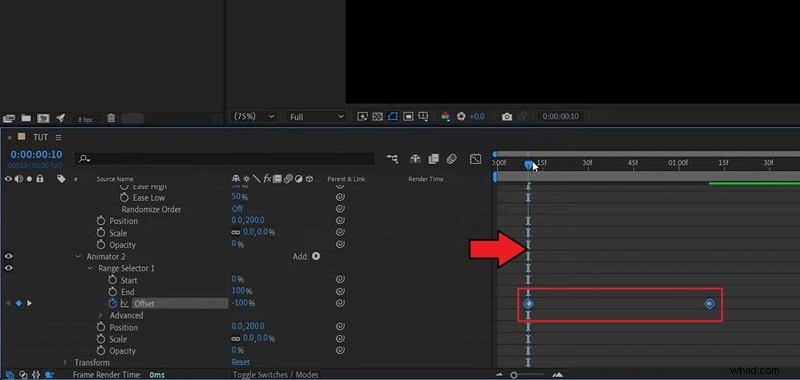Open the (75%) magnification dropdown
800x380 pixels.
point(254,117)
